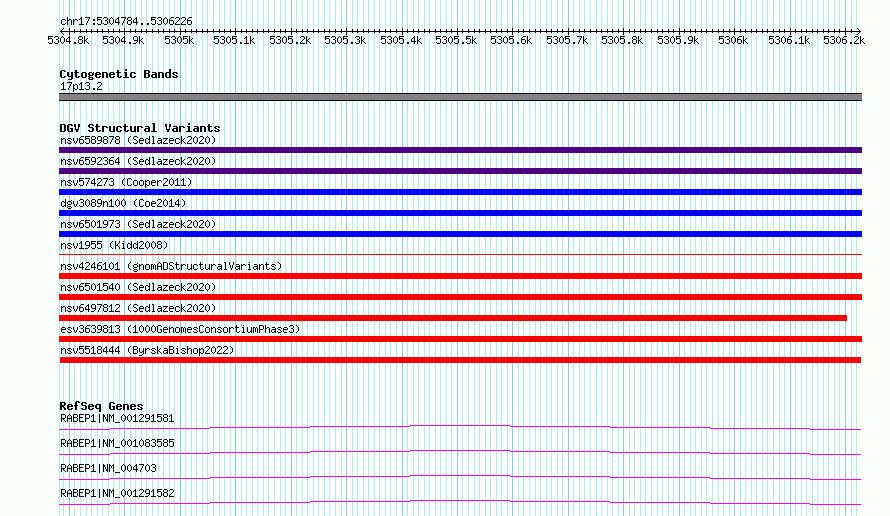The width and height of the screenshot is (890, 516).
Task: Click the 5305k ruler tick label
Action: pos(179,40)
